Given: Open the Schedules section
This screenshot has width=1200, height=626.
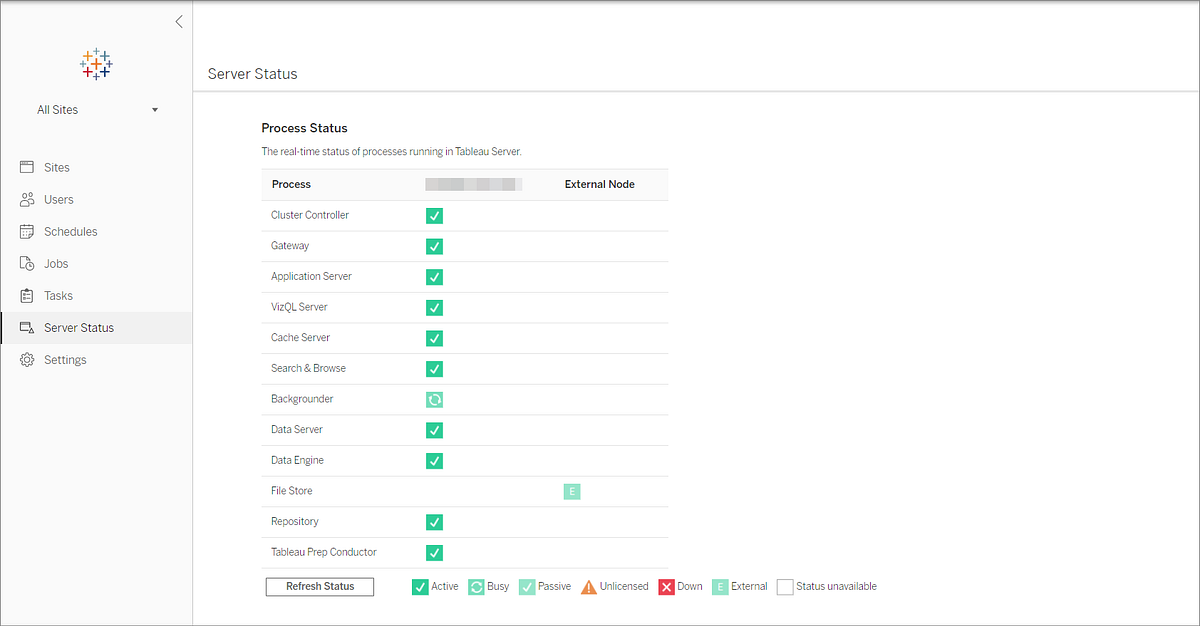Looking at the screenshot, I should (x=68, y=231).
